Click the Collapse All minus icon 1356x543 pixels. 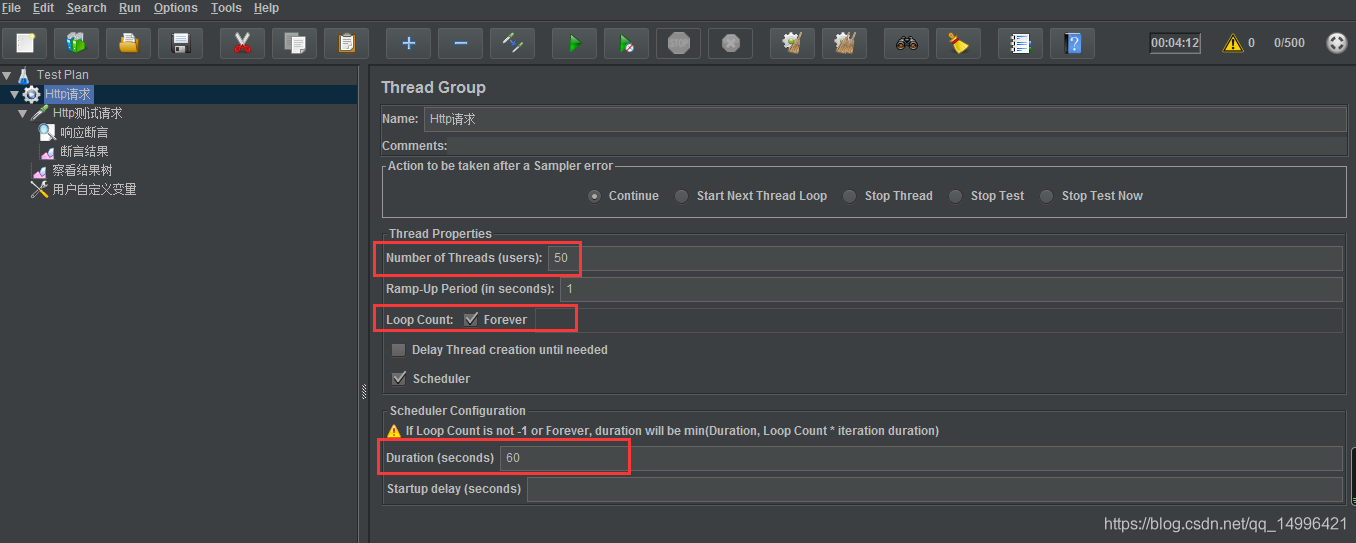coord(460,43)
